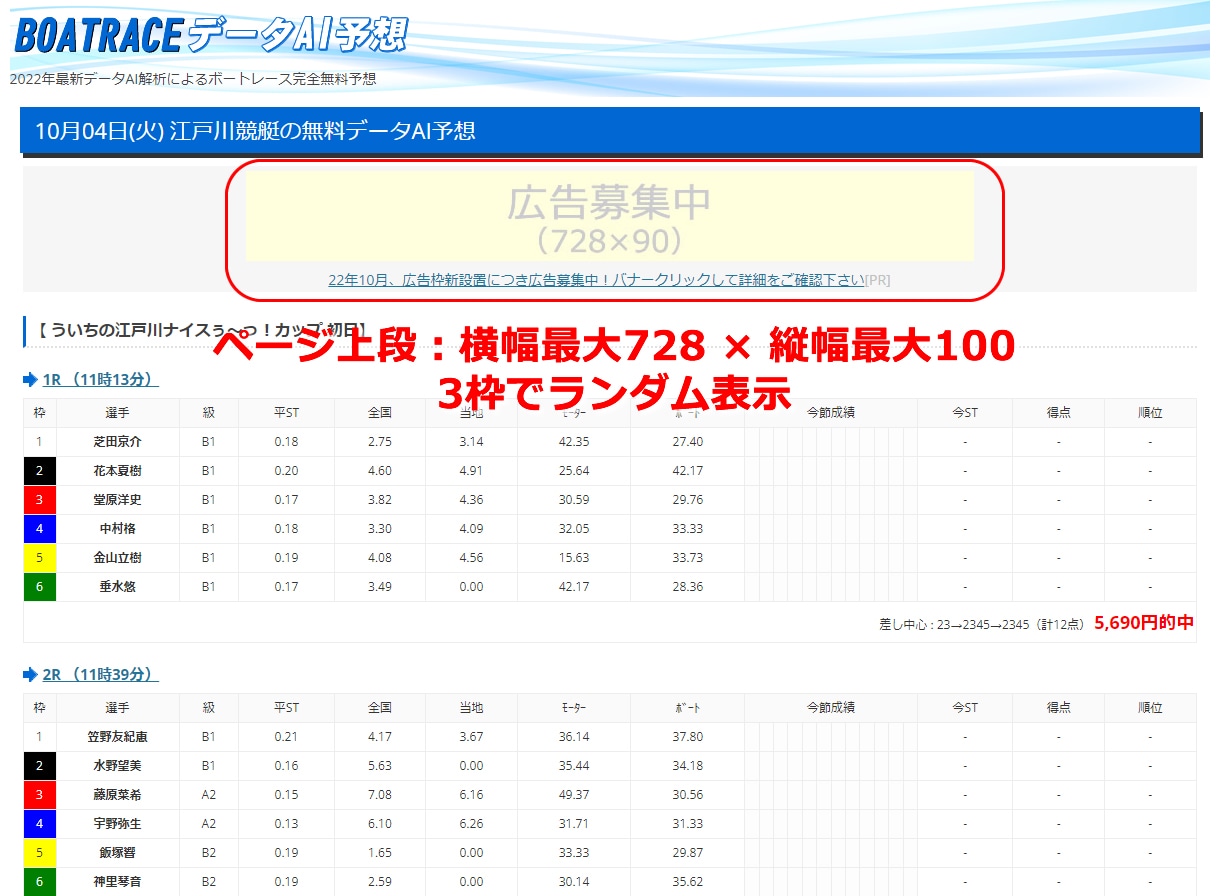Select racer 笠野友紀恵 in race 2R
This screenshot has height=896, width=1220.
click(x=117, y=736)
